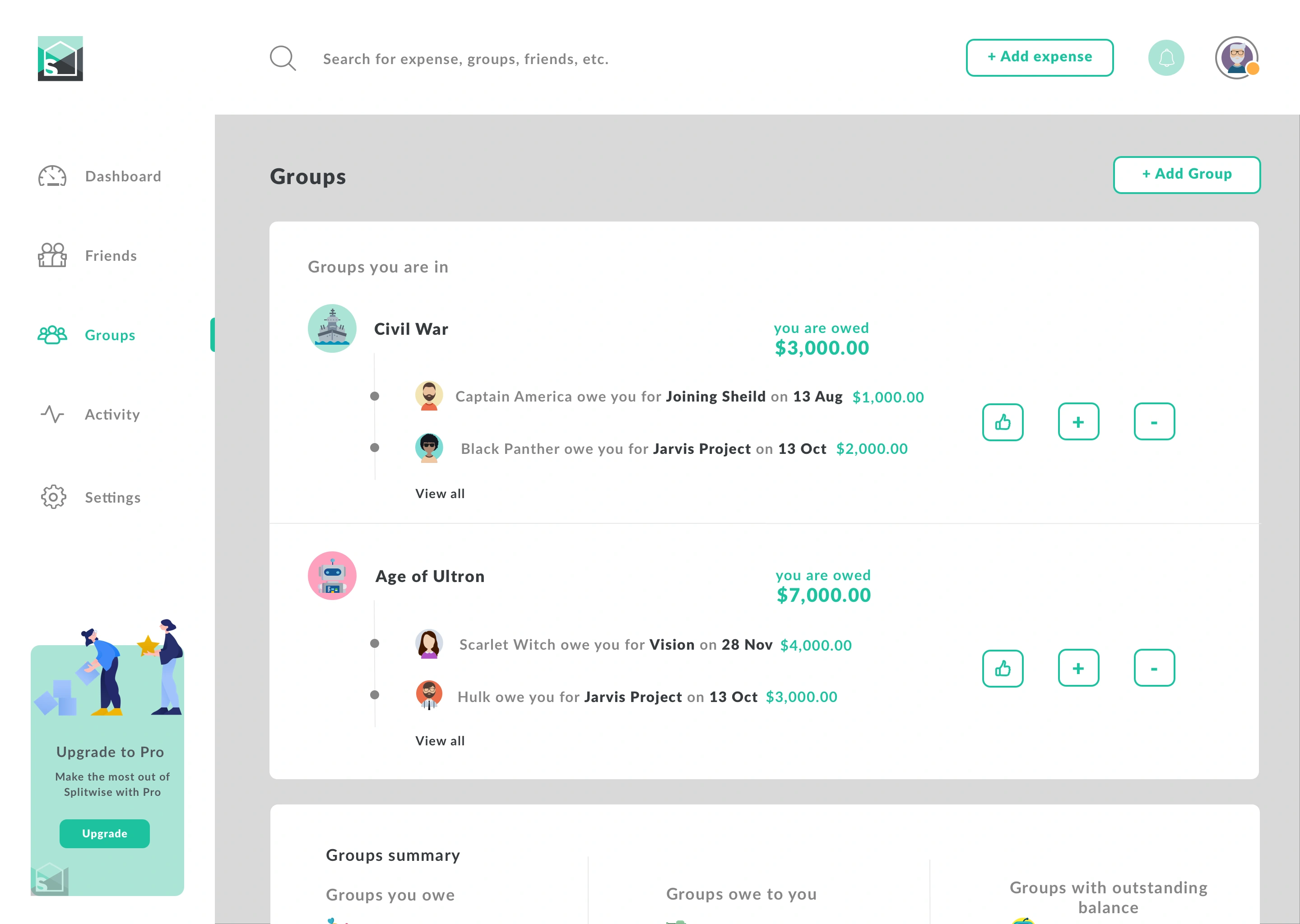The width and height of the screenshot is (1300, 924).
Task: Open Settings from the sidebar
Action: coord(113,498)
